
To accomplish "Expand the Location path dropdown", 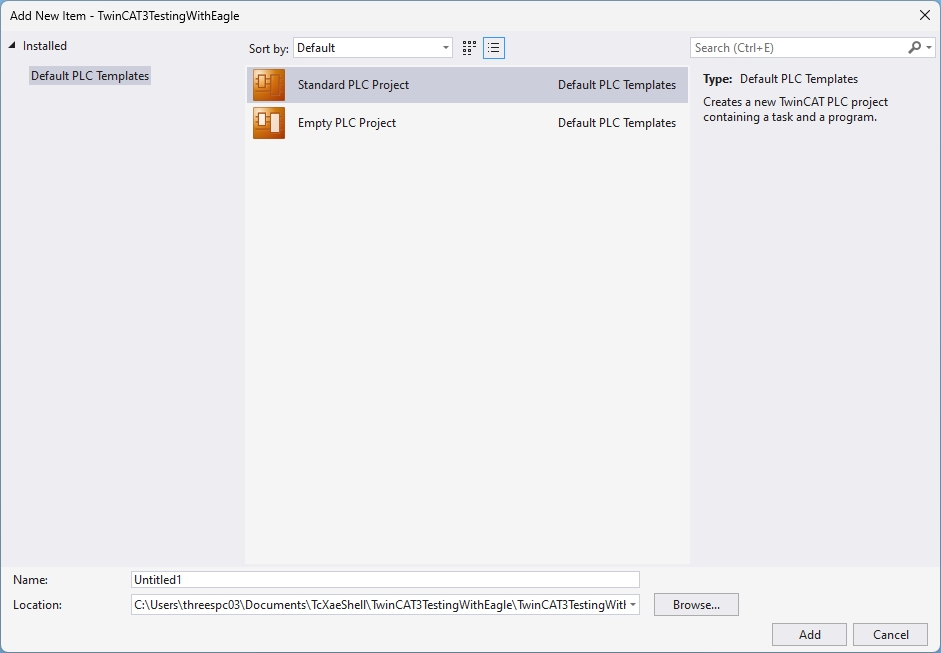I will (x=633, y=604).
